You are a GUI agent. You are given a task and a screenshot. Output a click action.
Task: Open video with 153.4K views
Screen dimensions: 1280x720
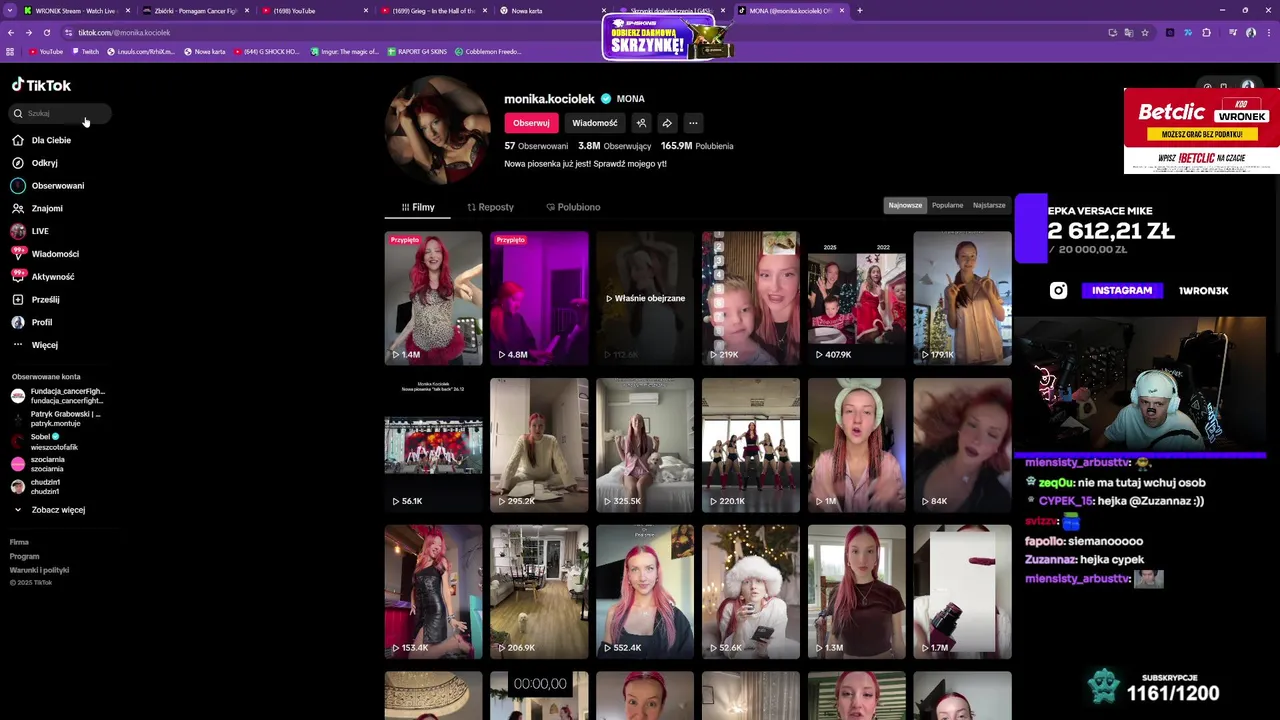pyautogui.click(x=433, y=592)
